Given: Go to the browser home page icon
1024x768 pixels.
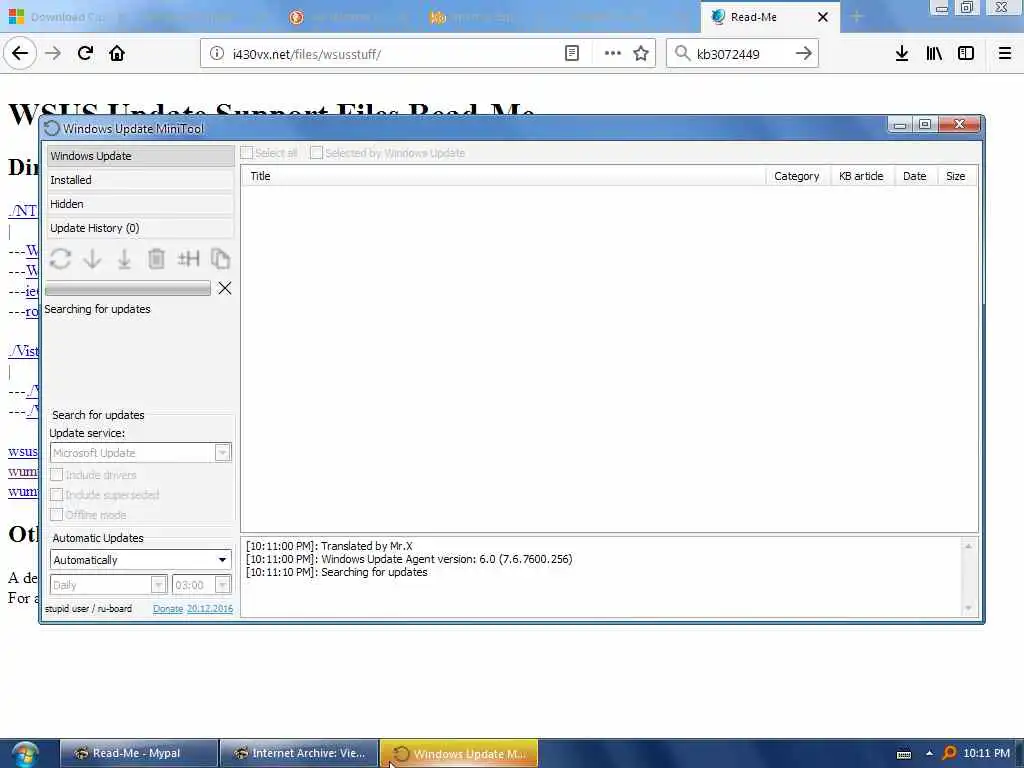Looking at the screenshot, I should pos(117,54).
